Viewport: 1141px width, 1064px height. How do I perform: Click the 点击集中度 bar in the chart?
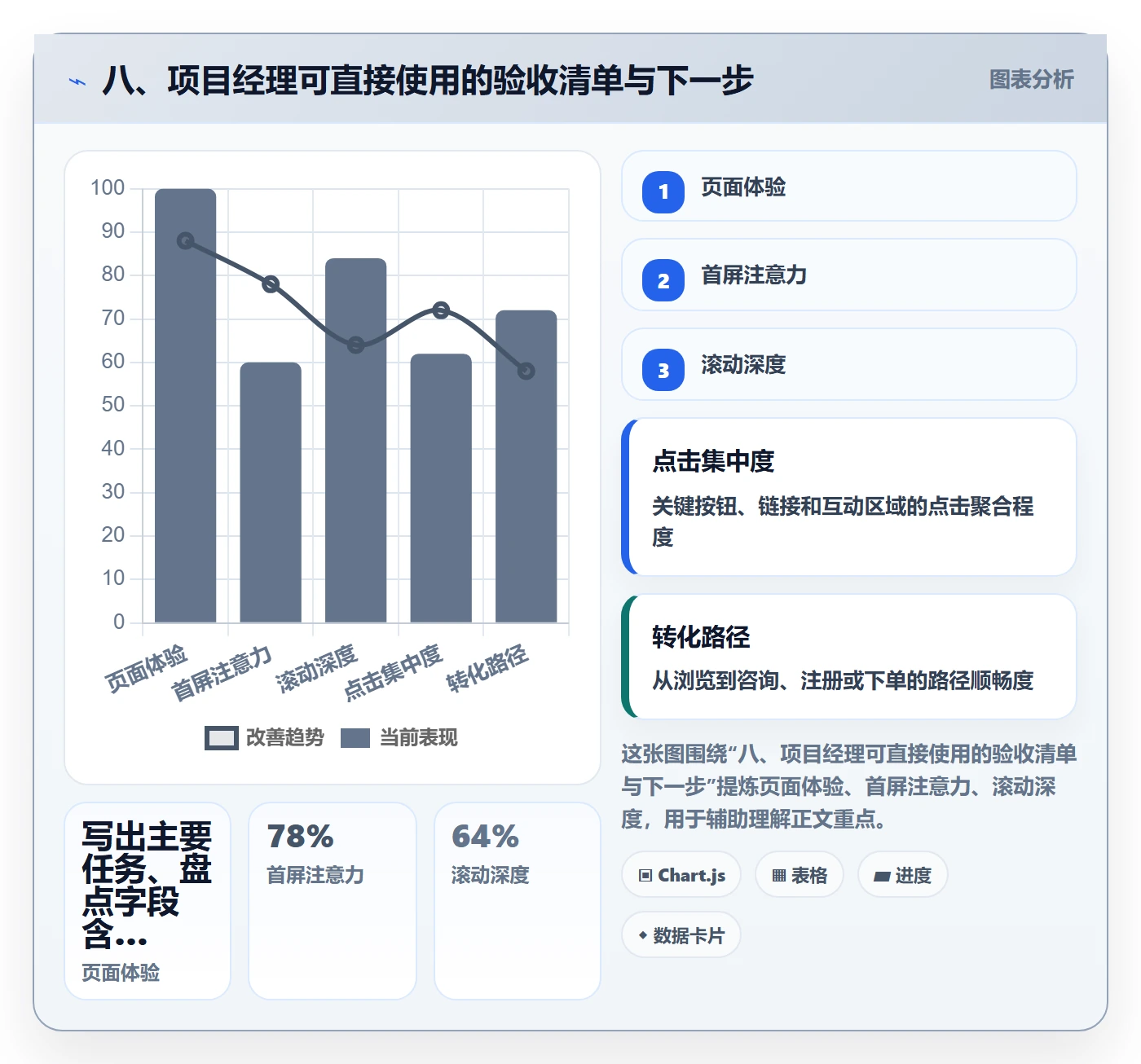441,488
